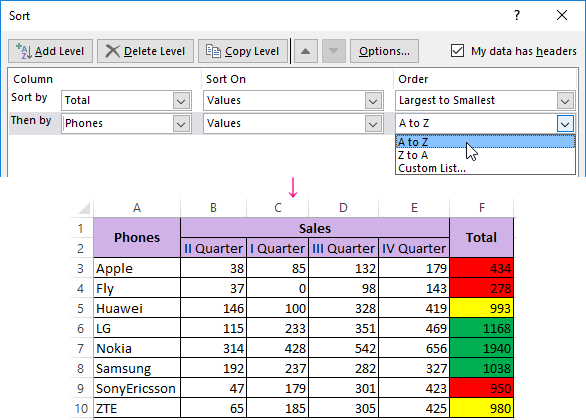Screen dimensions: 586x420
Task: Open the sort Options dialog
Action: (x=384, y=51)
